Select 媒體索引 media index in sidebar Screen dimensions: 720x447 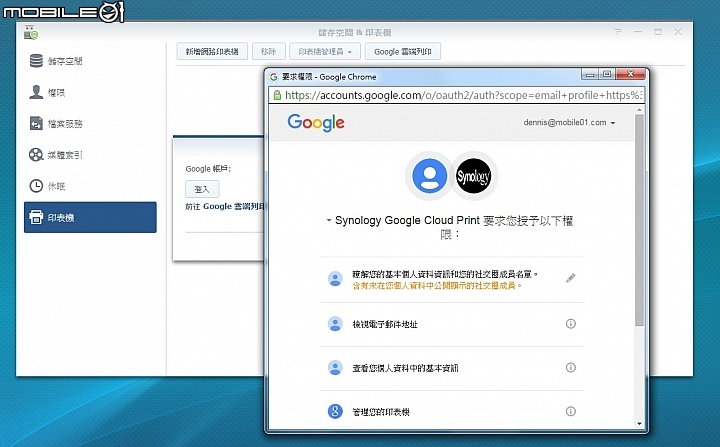[90, 155]
